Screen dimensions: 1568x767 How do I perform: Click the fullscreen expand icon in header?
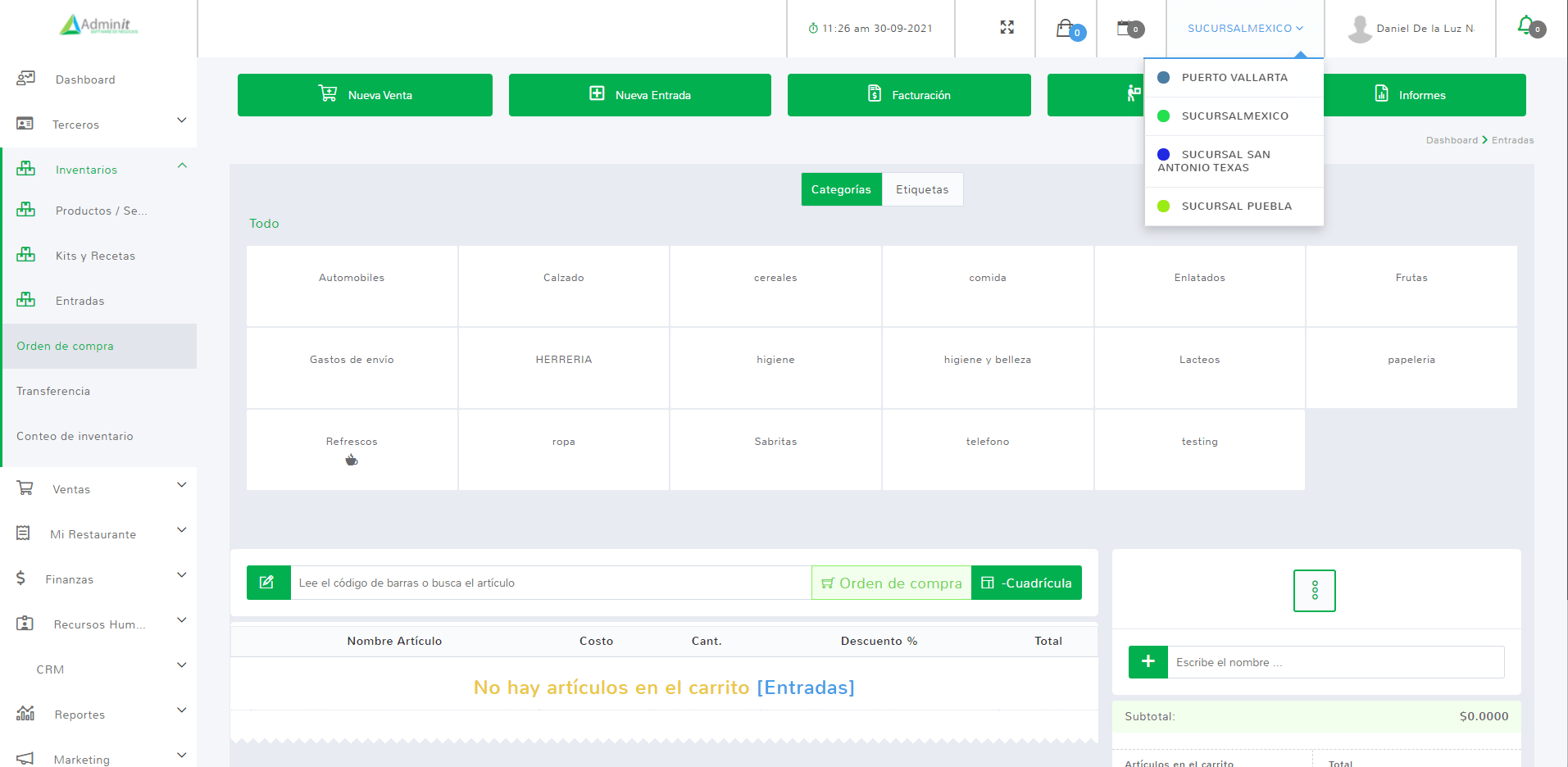(1007, 28)
